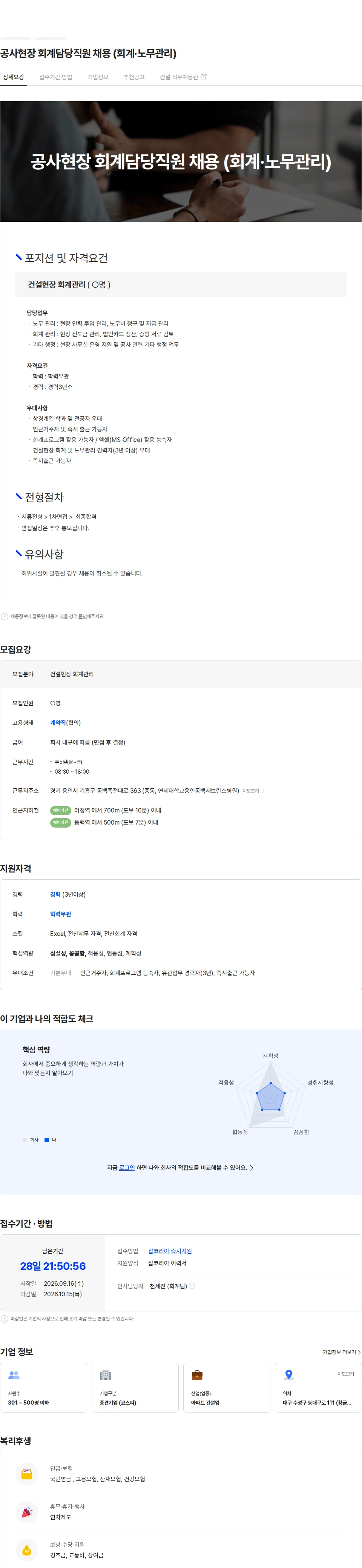Viewport: 362px width, 1568px height.
Task: Click the blue 나 legend swatch
Action: [x=47, y=1139]
